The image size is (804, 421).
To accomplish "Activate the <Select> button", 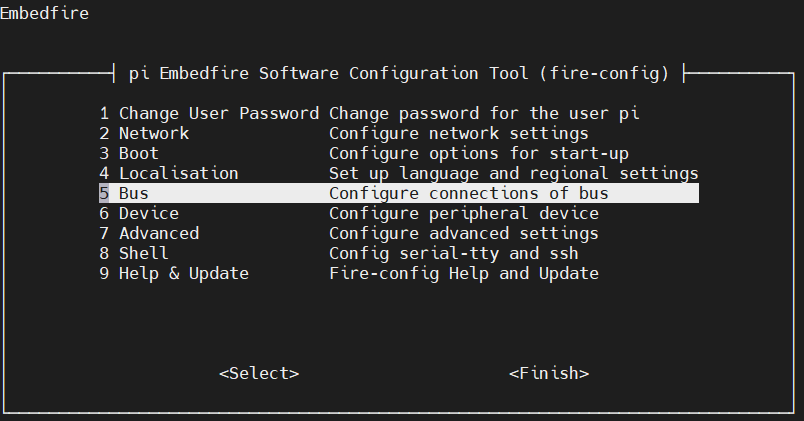I will (259, 373).
